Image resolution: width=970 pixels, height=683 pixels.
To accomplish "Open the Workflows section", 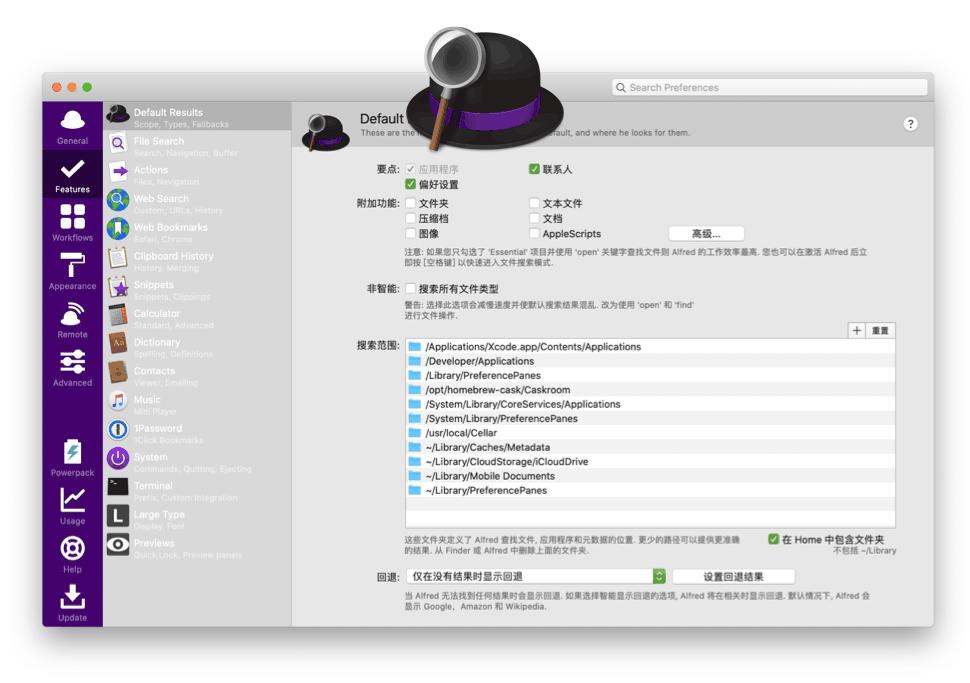I will point(72,223).
